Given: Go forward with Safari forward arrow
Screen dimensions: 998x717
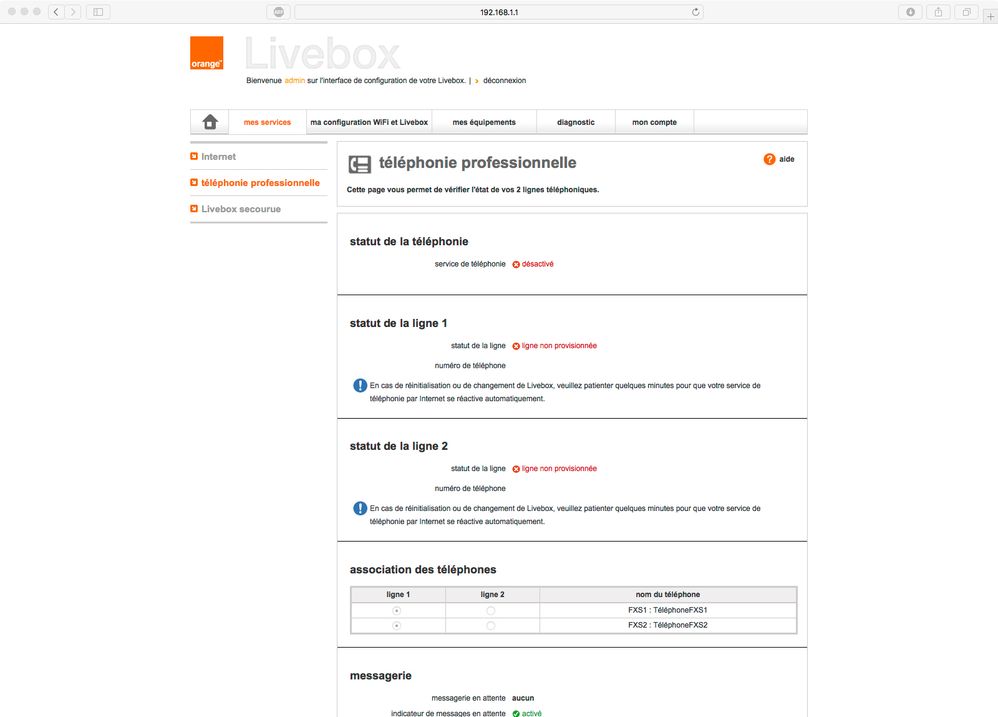Looking at the screenshot, I should (73, 12).
